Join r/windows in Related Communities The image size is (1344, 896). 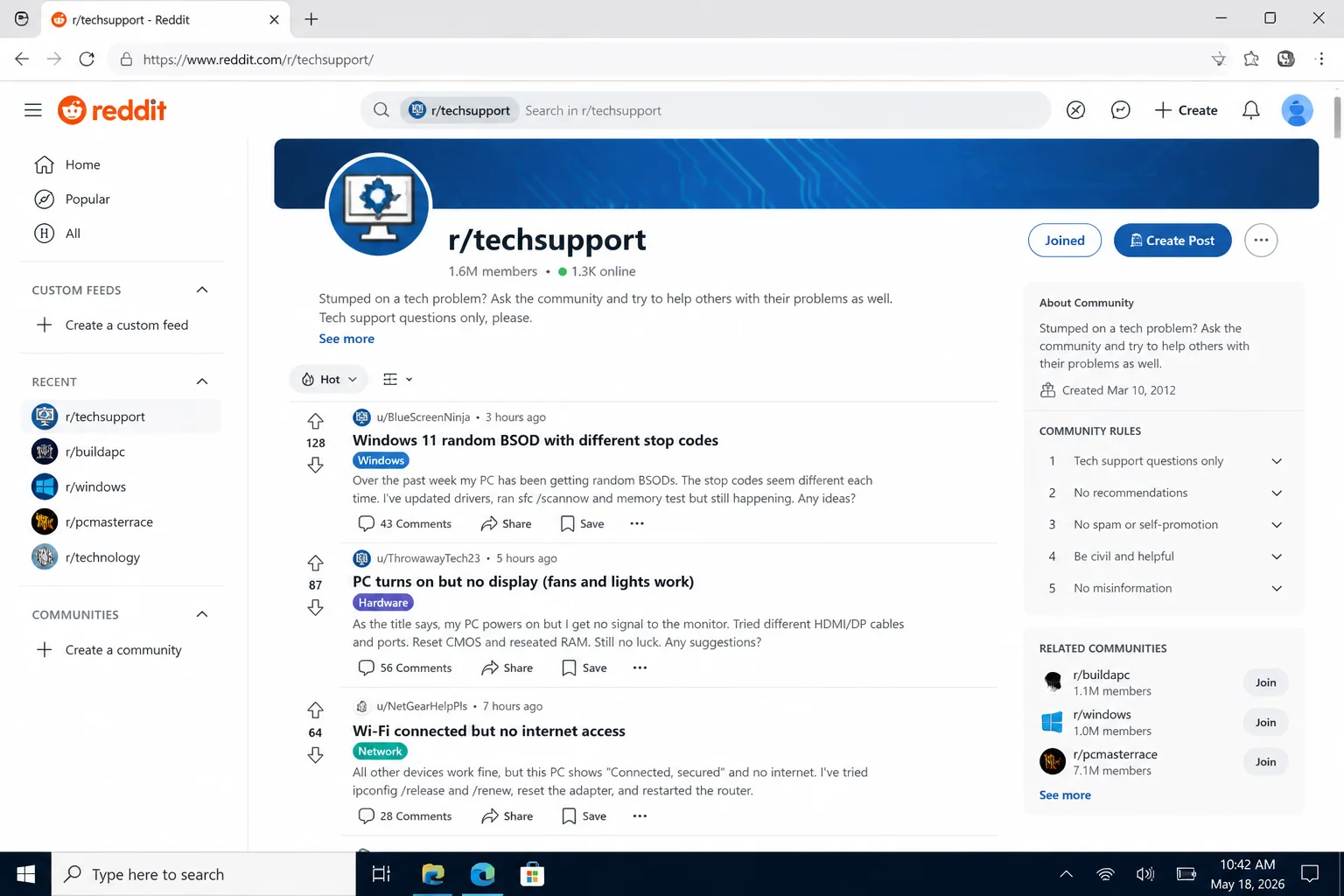1265,722
